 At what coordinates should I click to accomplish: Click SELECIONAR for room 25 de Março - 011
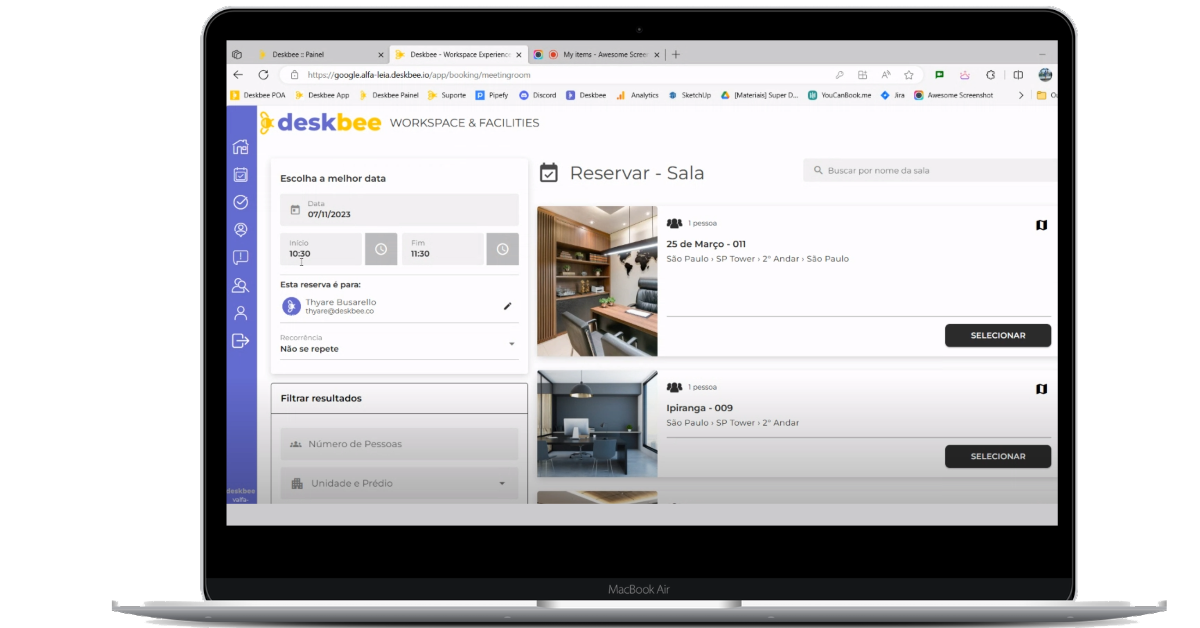pos(997,335)
